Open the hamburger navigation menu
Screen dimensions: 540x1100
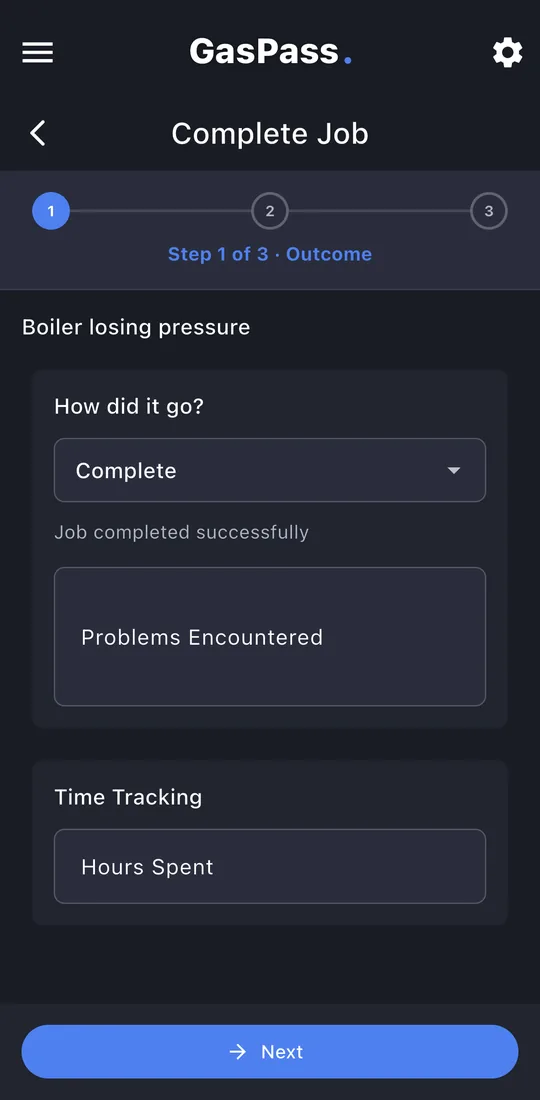pyautogui.click(x=38, y=53)
